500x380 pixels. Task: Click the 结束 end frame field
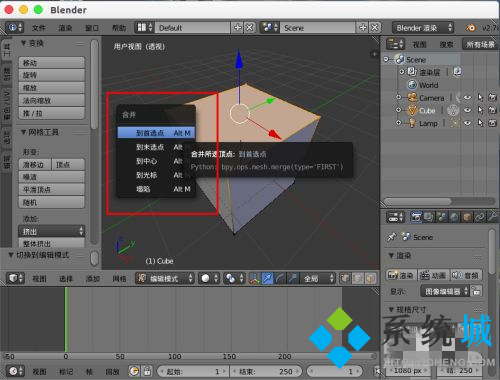tap(266, 371)
